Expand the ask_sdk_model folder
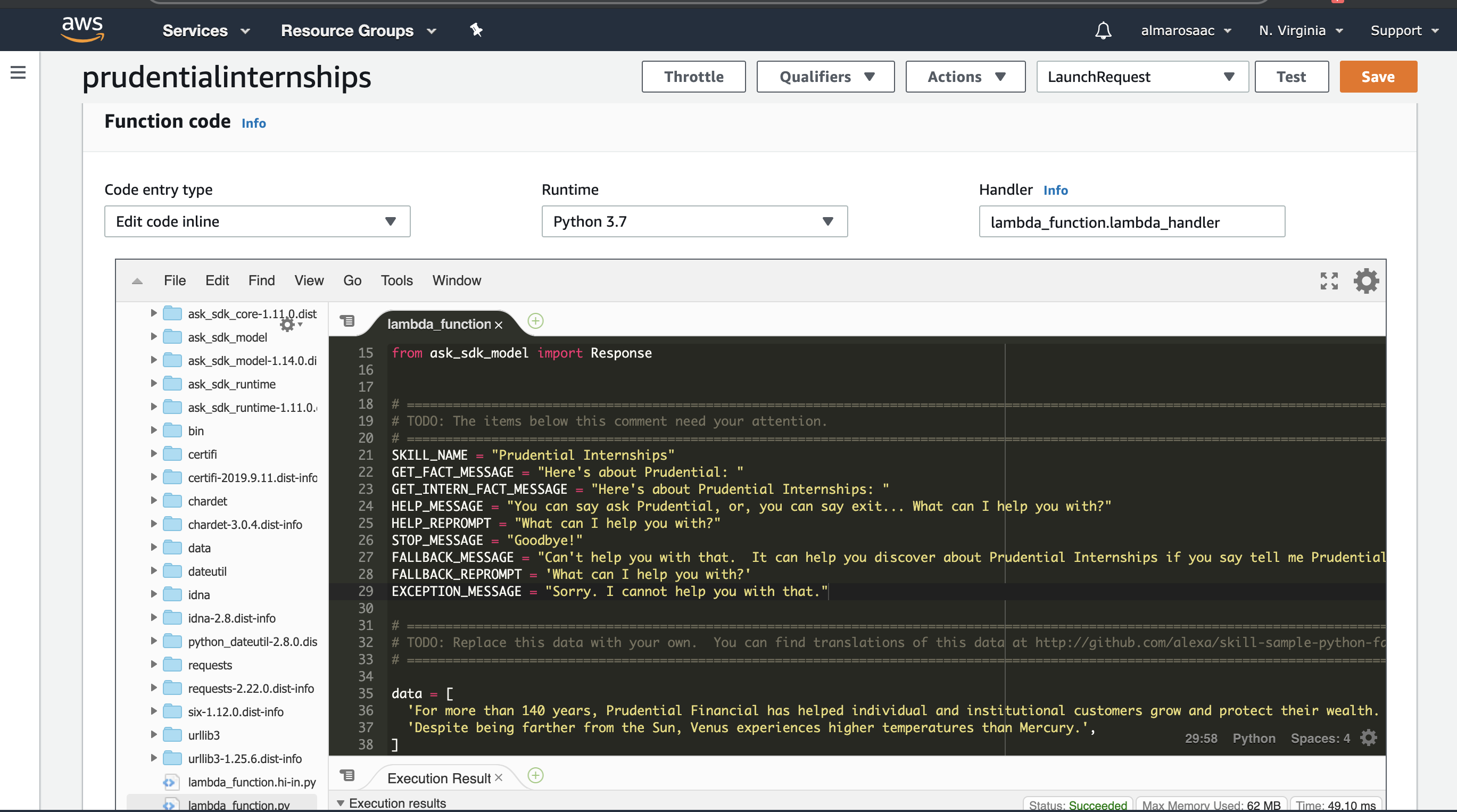This screenshot has height=812, width=1457. [x=153, y=337]
